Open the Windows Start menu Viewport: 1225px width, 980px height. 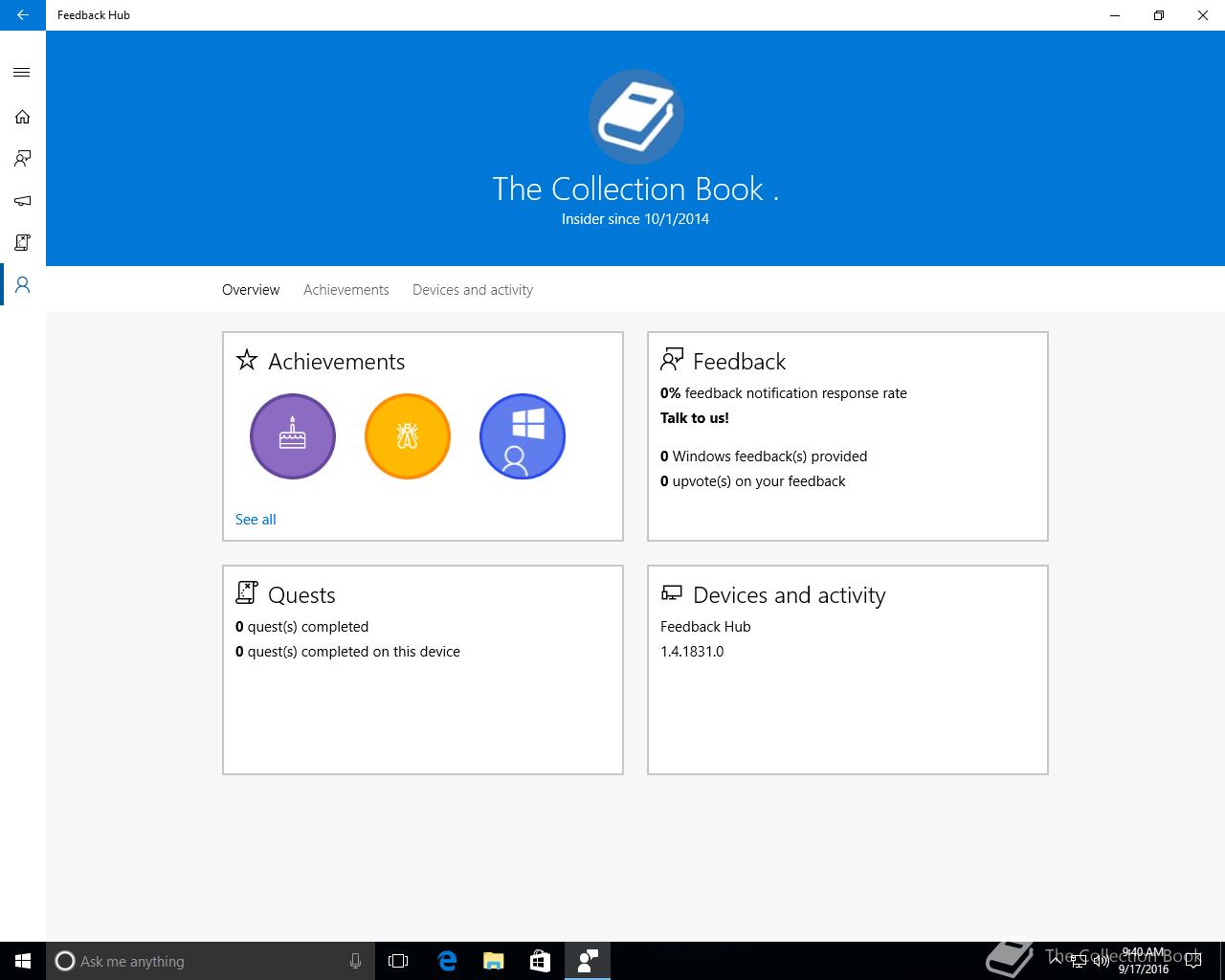[23, 961]
